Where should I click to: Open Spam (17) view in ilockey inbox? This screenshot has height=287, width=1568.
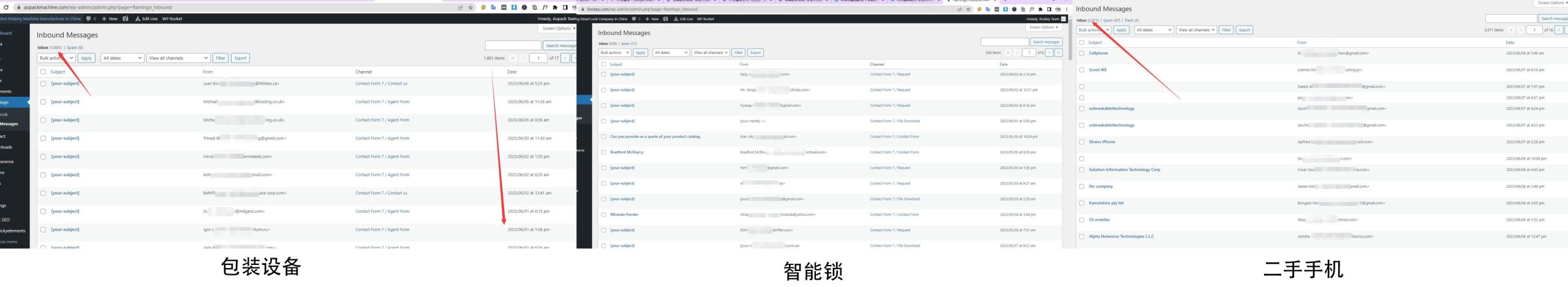(628, 44)
